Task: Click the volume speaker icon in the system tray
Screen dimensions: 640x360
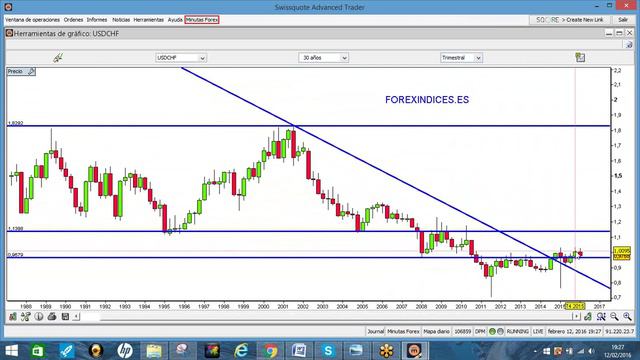Action: click(591, 351)
